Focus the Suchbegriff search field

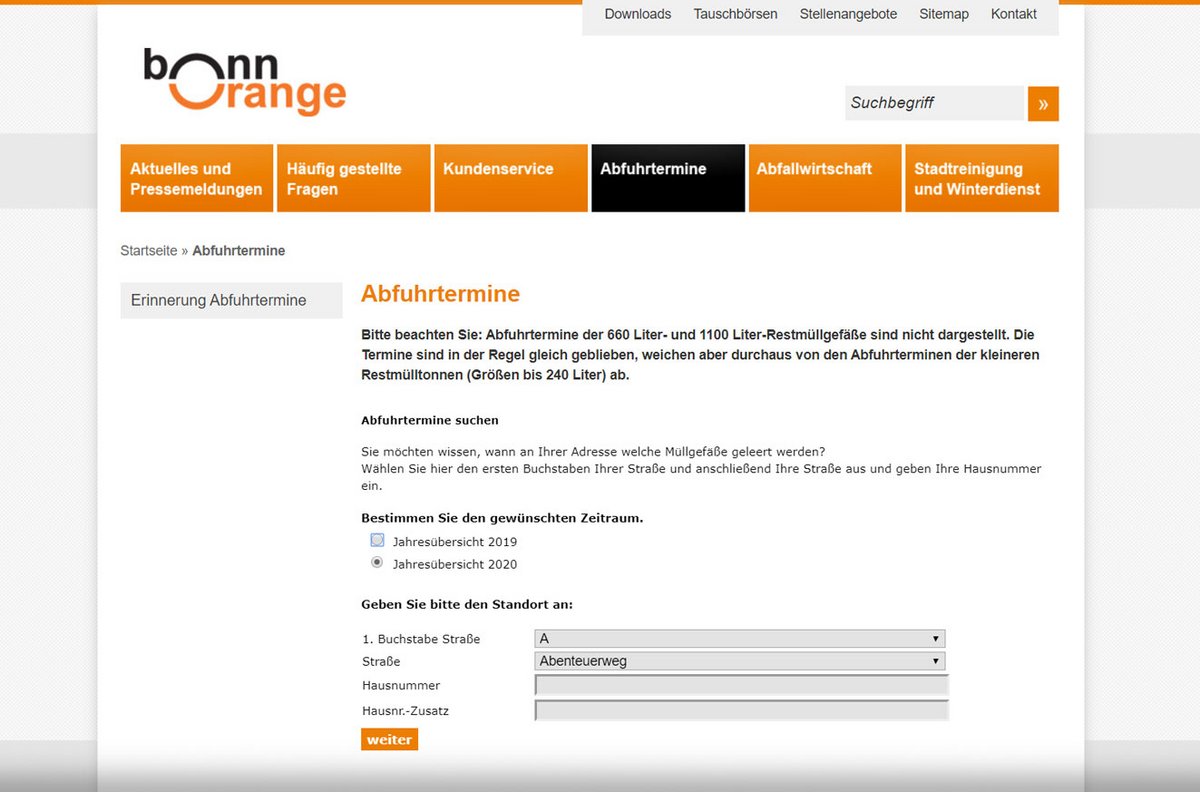click(934, 103)
